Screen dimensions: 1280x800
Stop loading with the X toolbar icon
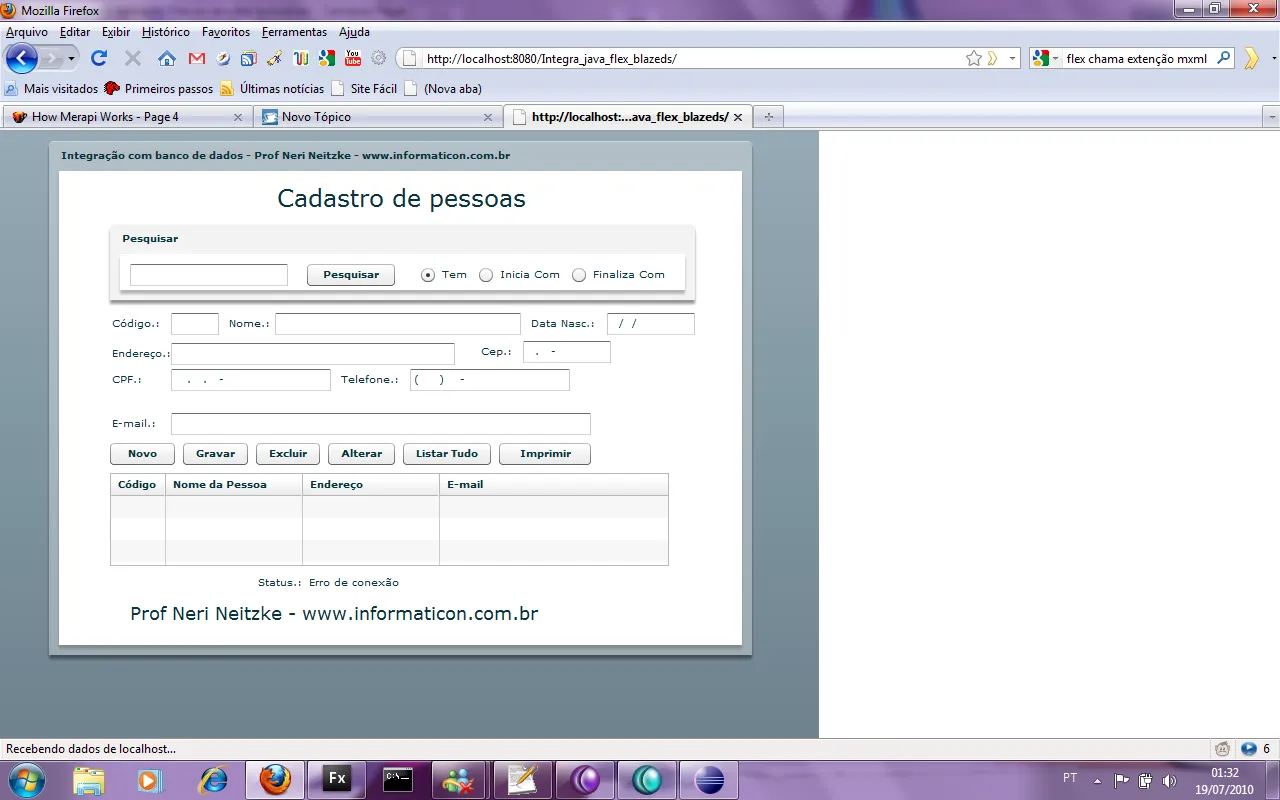[x=132, y=58]
